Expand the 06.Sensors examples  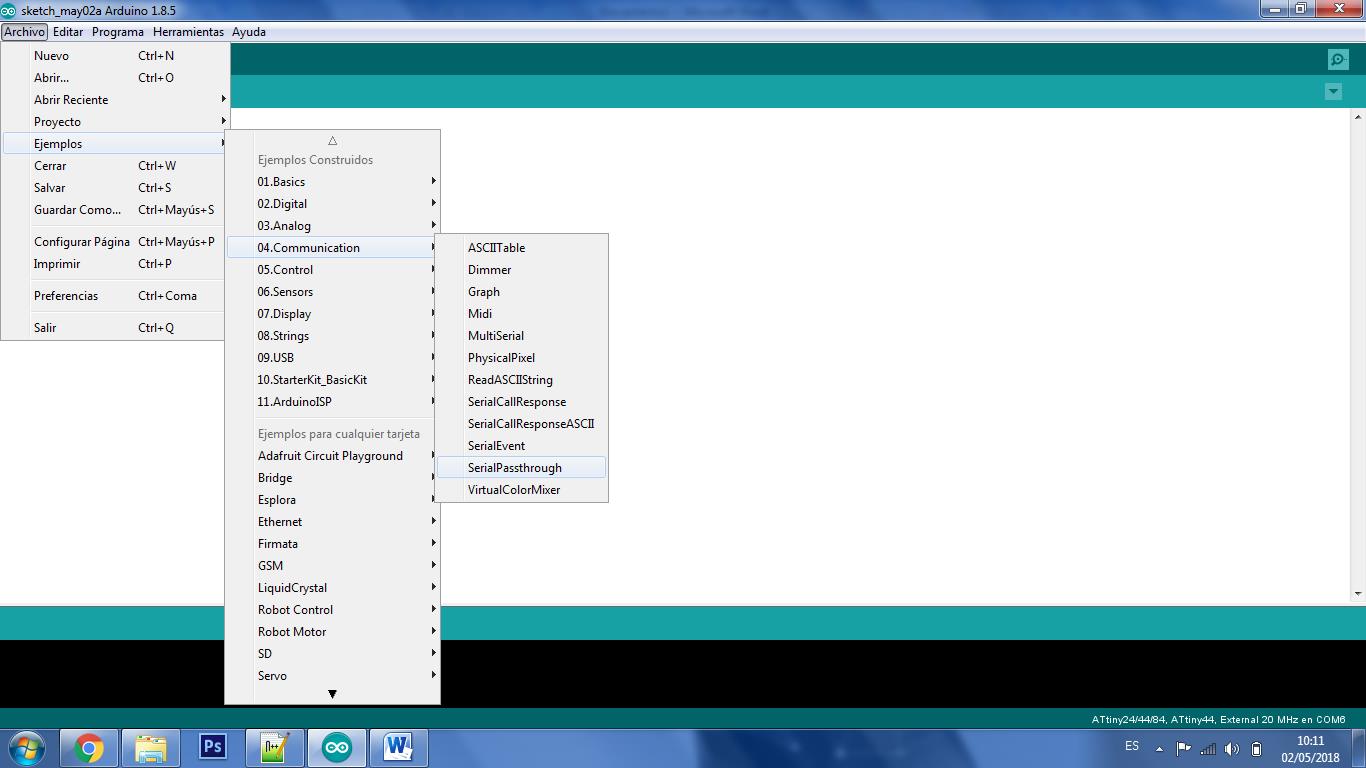(332, 292)
